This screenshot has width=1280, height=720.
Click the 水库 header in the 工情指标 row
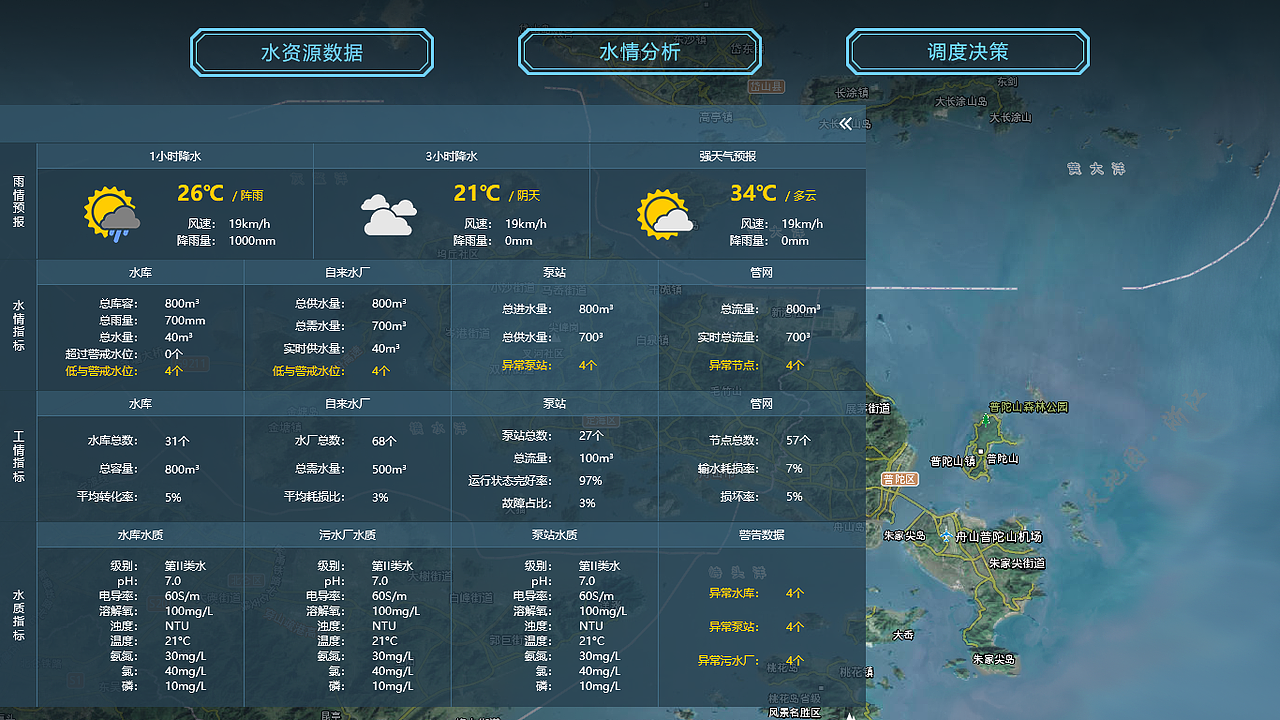click(140, 403)
